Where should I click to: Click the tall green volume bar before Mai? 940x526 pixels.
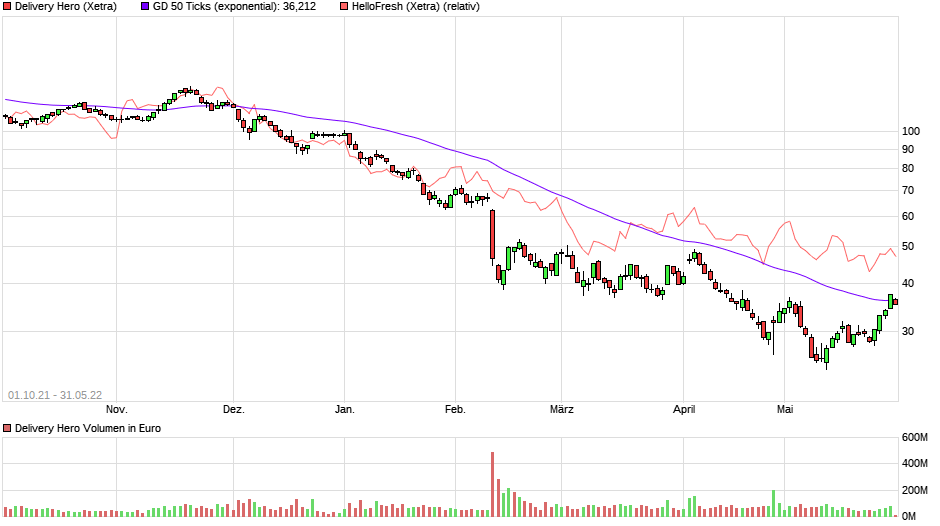click(x=773, y=504)
